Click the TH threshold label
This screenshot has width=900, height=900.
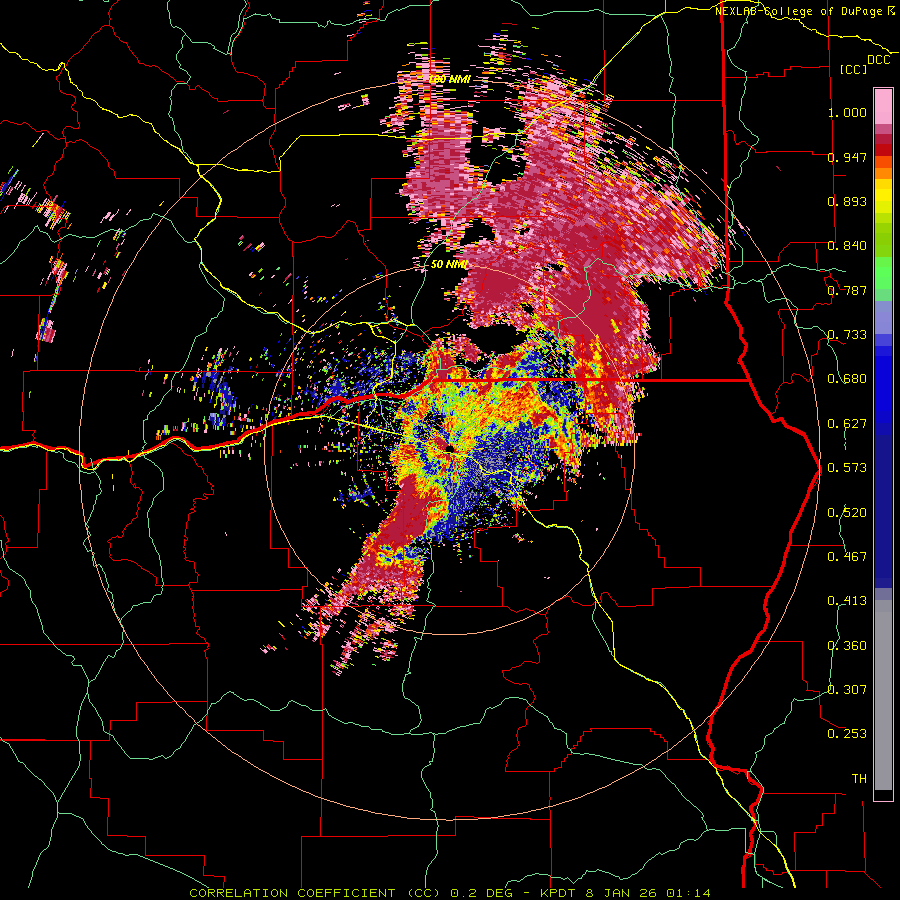click(x=859, y=779)
